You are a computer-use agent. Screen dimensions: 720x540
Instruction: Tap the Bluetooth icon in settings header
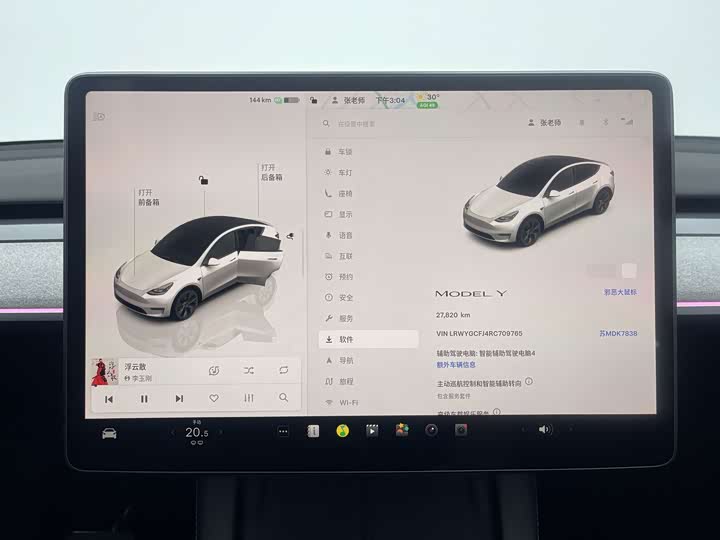[606, 122]
